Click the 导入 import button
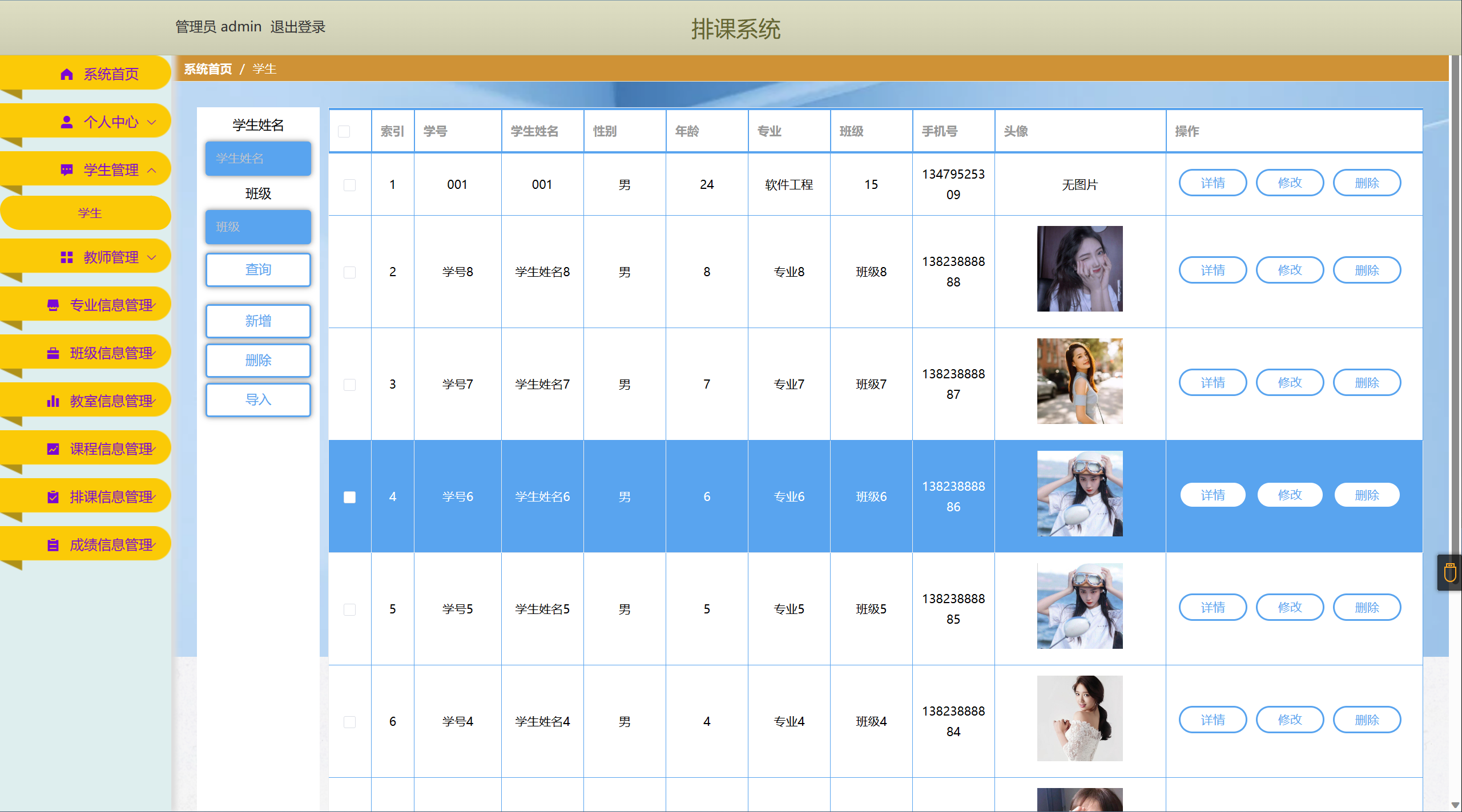The height and width of the screenshot is (812, 1462). (258, 400)
